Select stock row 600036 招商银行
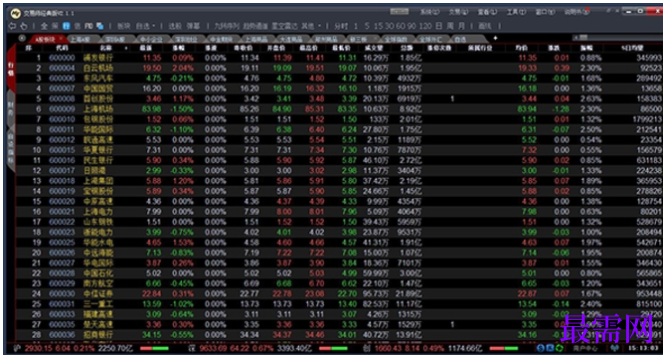The height and width of the screenshot is (360, 672). coord(339,335)
